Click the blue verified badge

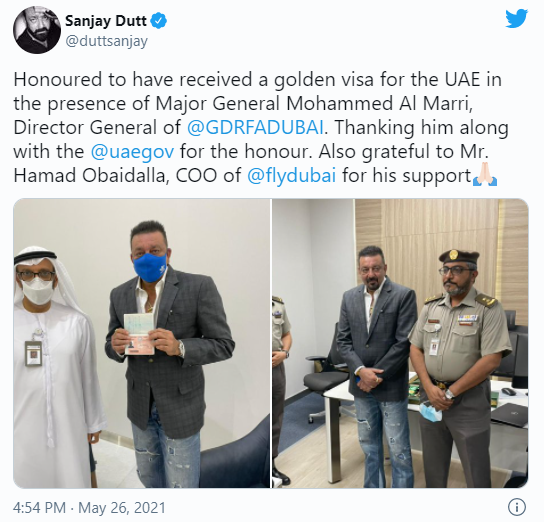tap(159, 21)
